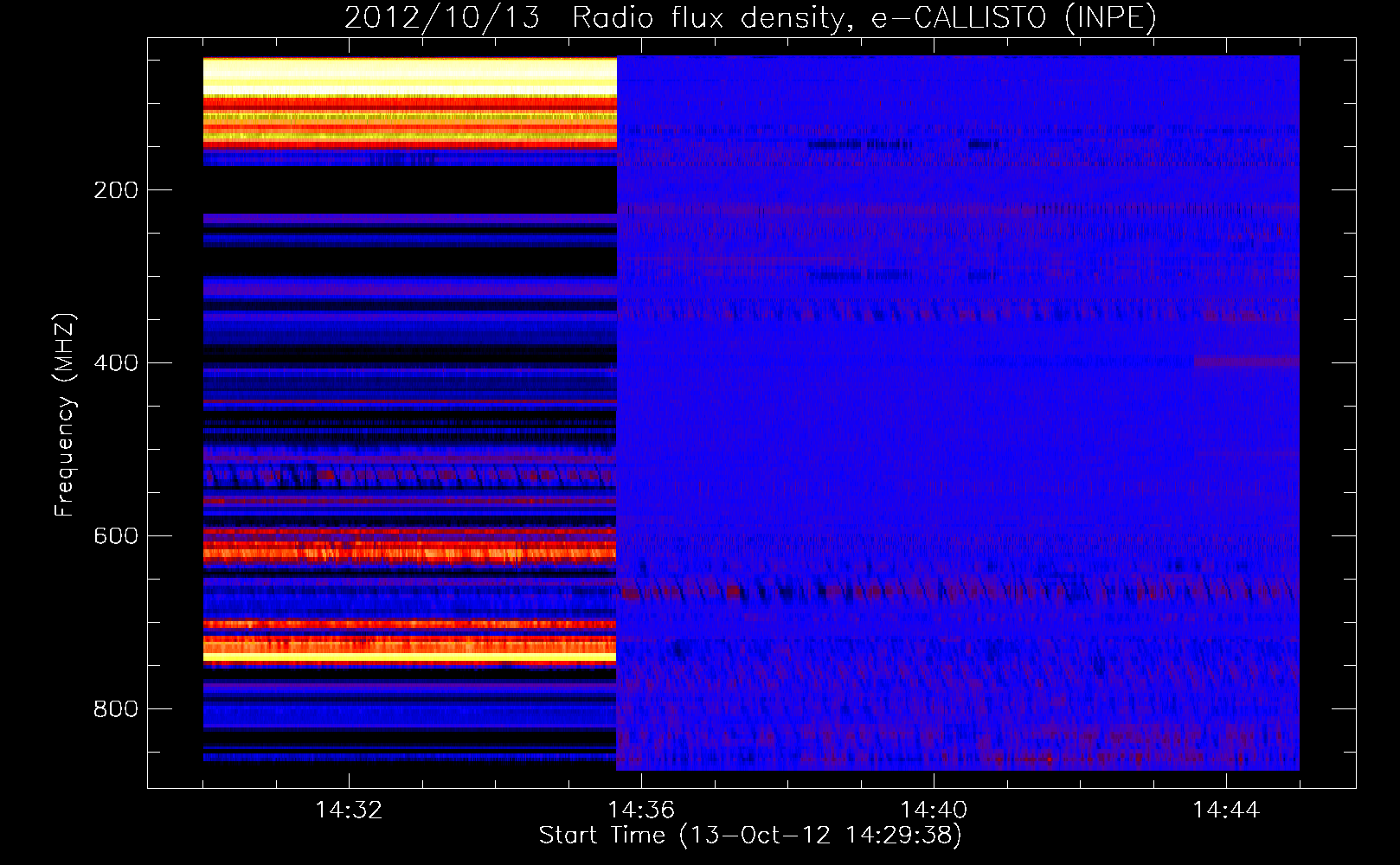The image size is (1400, 865).
Task: Click the plot title '2012/10/13 Radio flux density'
Action: [x=750, y=17]
